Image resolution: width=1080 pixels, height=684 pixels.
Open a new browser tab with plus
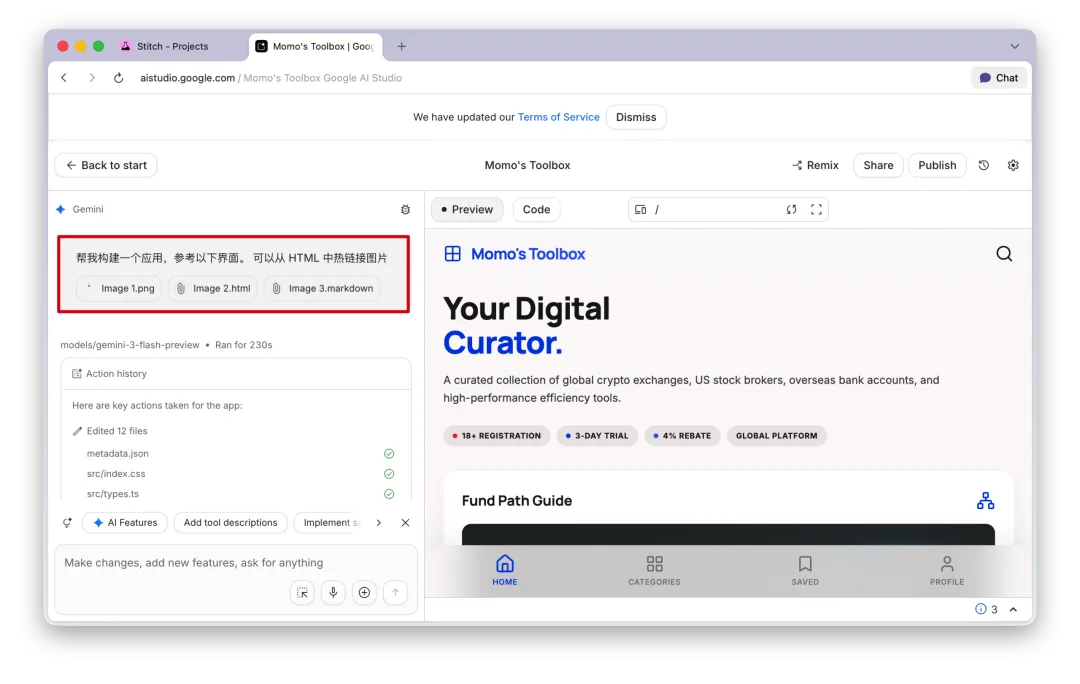coord(402,46)
